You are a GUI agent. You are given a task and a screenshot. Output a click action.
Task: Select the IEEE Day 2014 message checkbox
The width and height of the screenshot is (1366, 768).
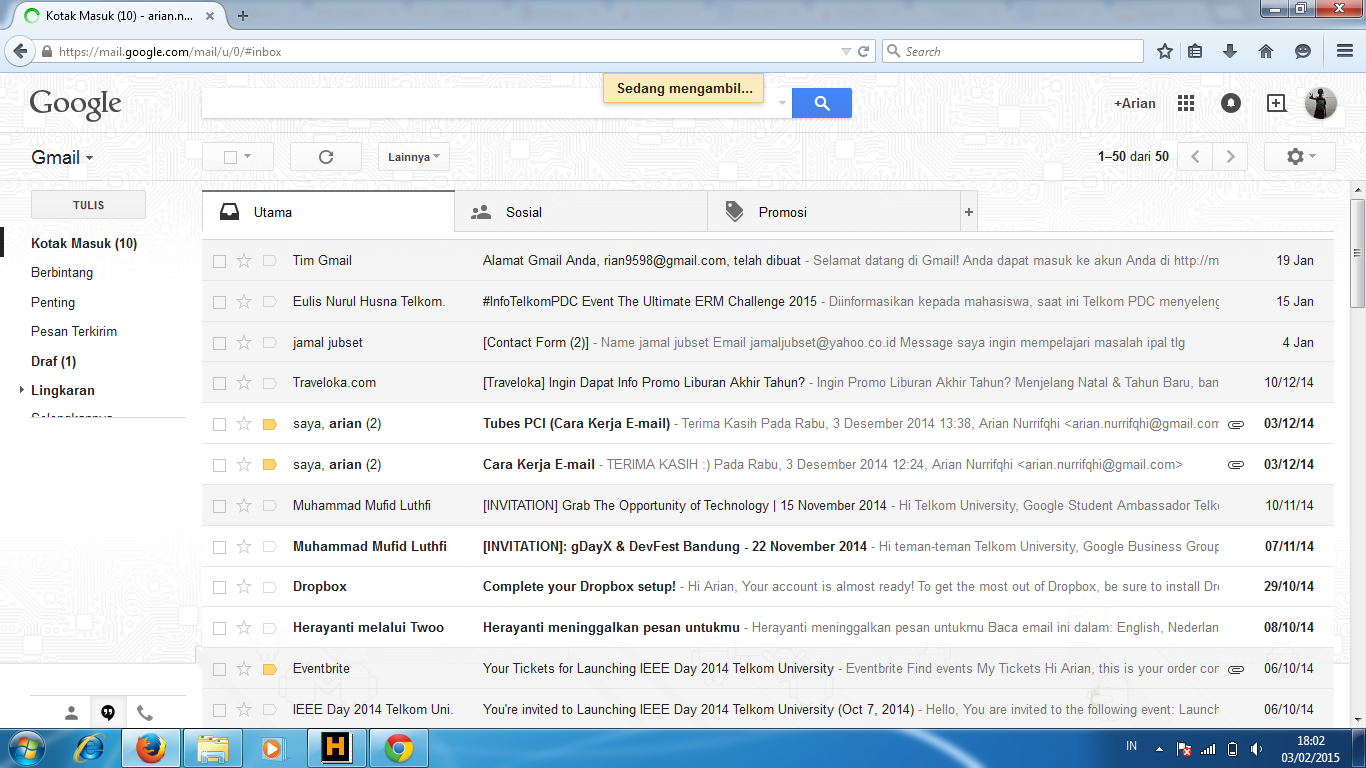(x=219, y=710)
